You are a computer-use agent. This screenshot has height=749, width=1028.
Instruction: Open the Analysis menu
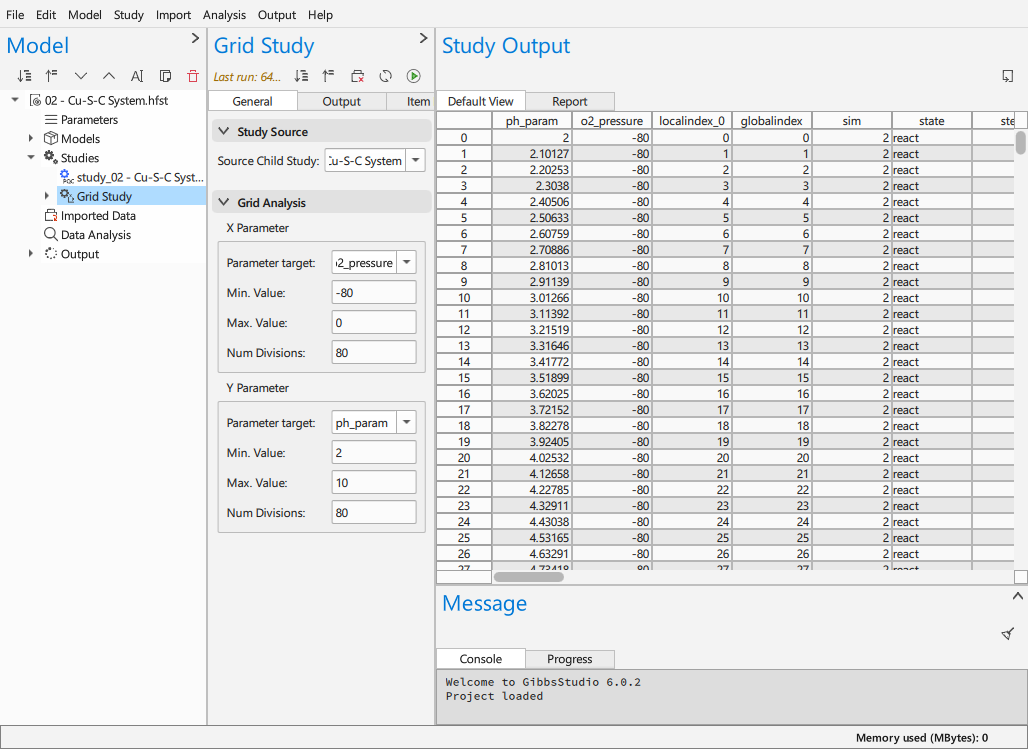[224, 14]
